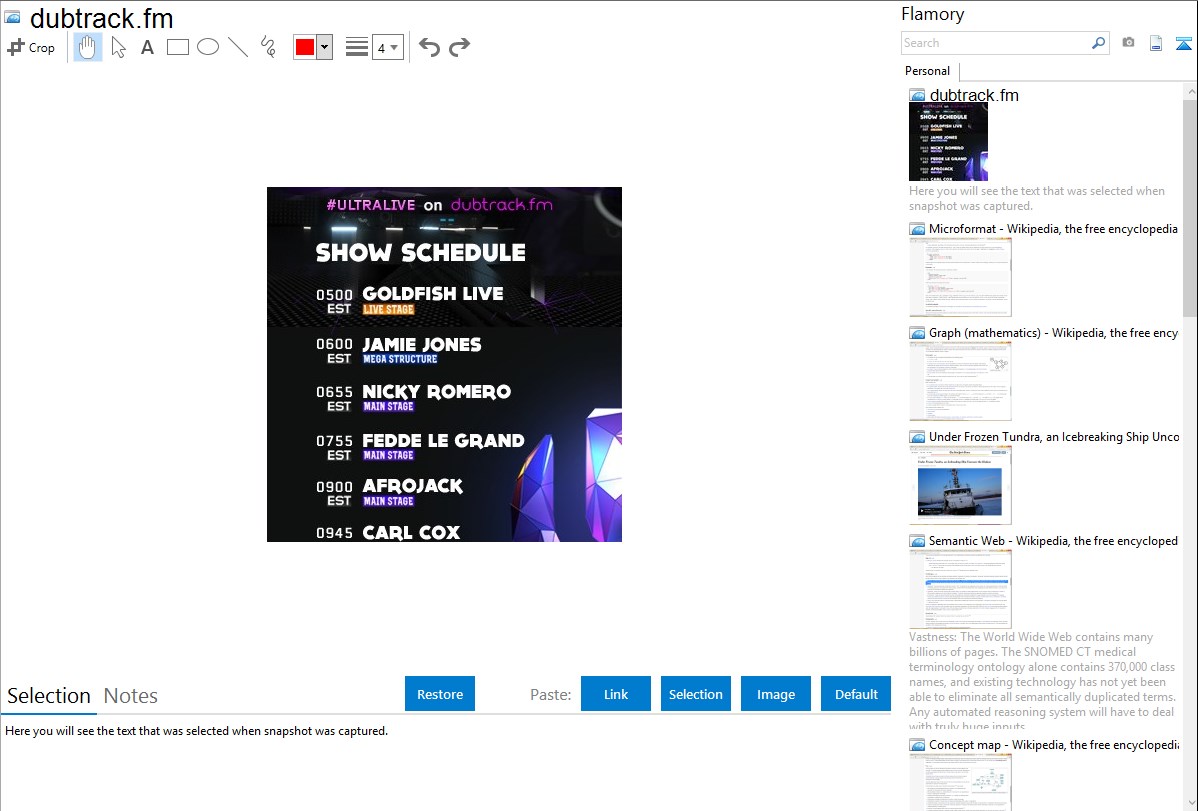1198x811 pixels.
Task: Activate the hand pan tool
Action: coord(87,47)
